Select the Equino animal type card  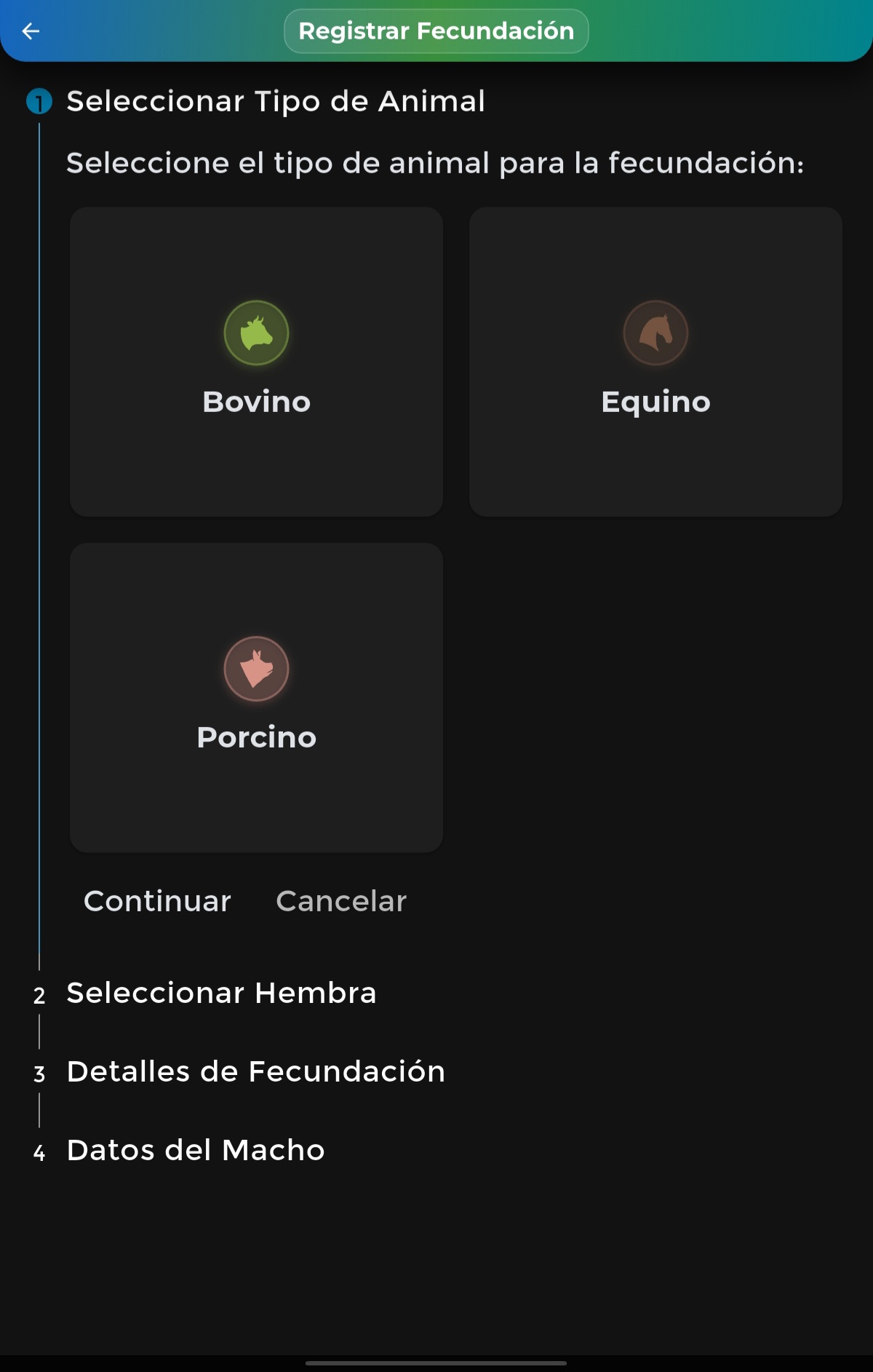pyautogui.click(x=655, y=360)
